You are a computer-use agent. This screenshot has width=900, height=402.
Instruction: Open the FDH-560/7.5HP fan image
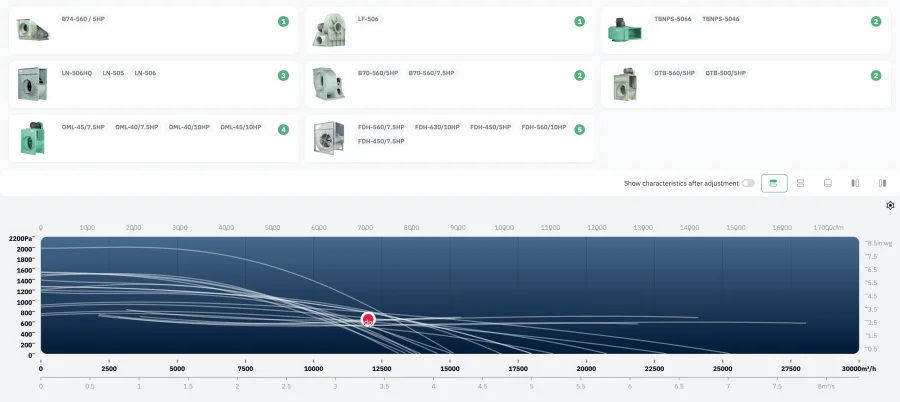click(329, 138)
